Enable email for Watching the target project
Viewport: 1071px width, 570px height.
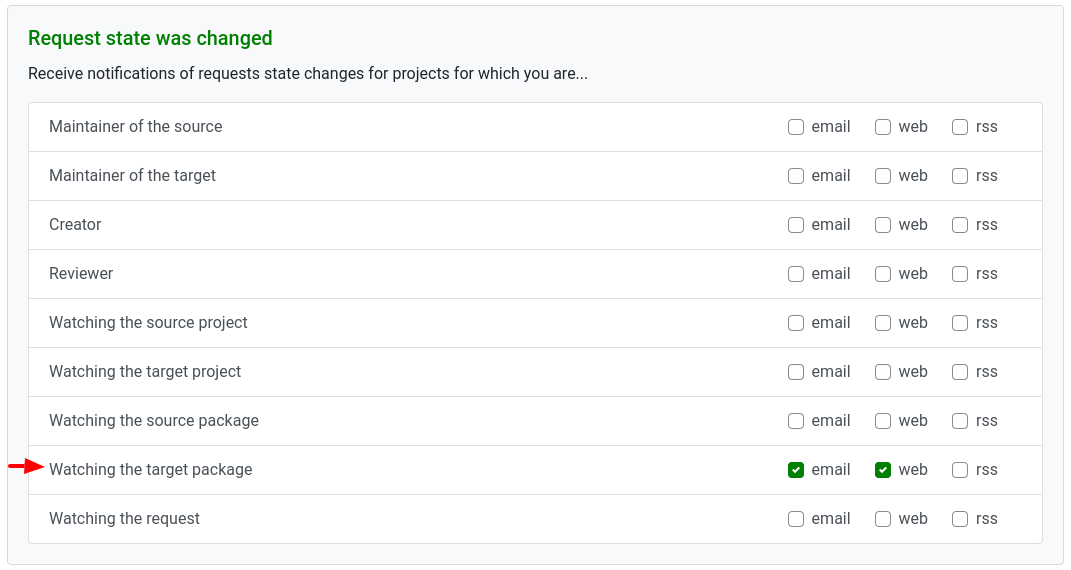[796, 372]
